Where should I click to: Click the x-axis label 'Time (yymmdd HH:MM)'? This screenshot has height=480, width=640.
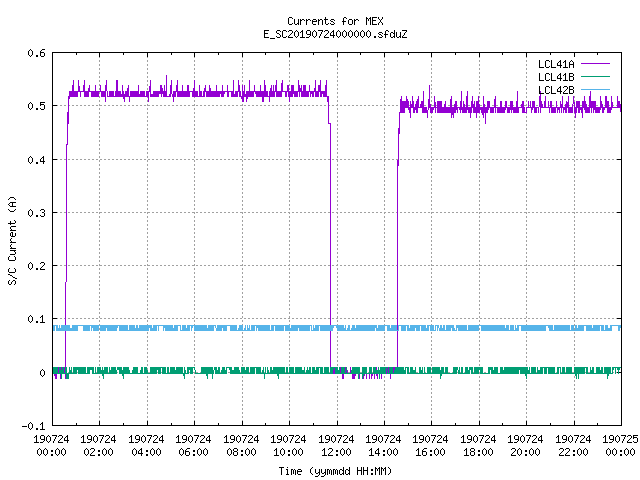click(335, 471)
